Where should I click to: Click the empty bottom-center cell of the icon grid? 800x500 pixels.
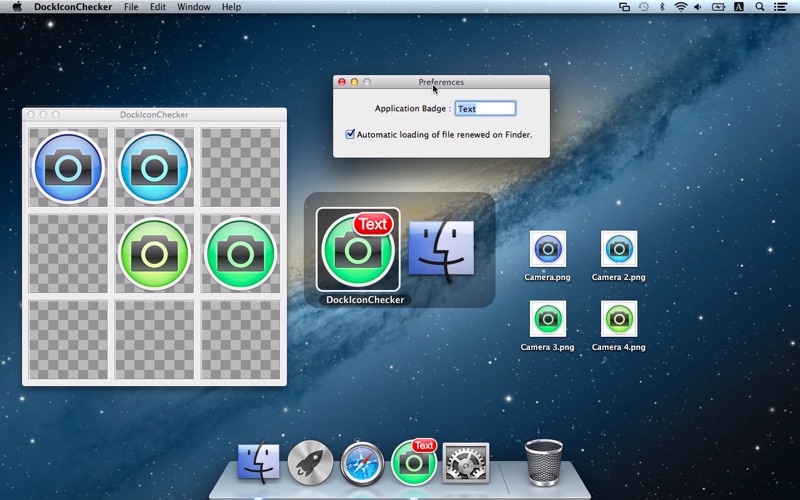coord(155,340)
